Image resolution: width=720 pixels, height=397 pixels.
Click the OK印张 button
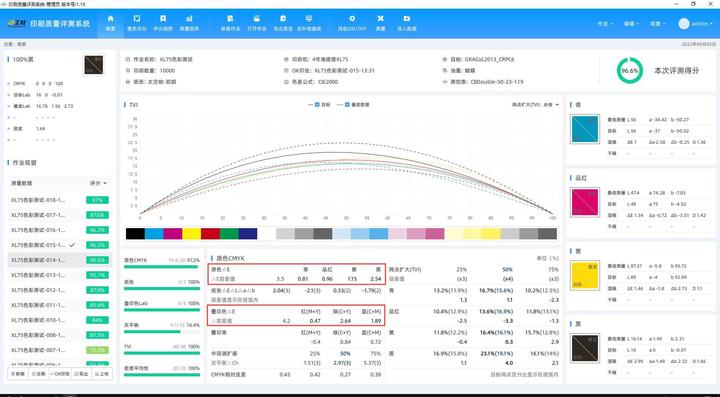coord(60,374)
